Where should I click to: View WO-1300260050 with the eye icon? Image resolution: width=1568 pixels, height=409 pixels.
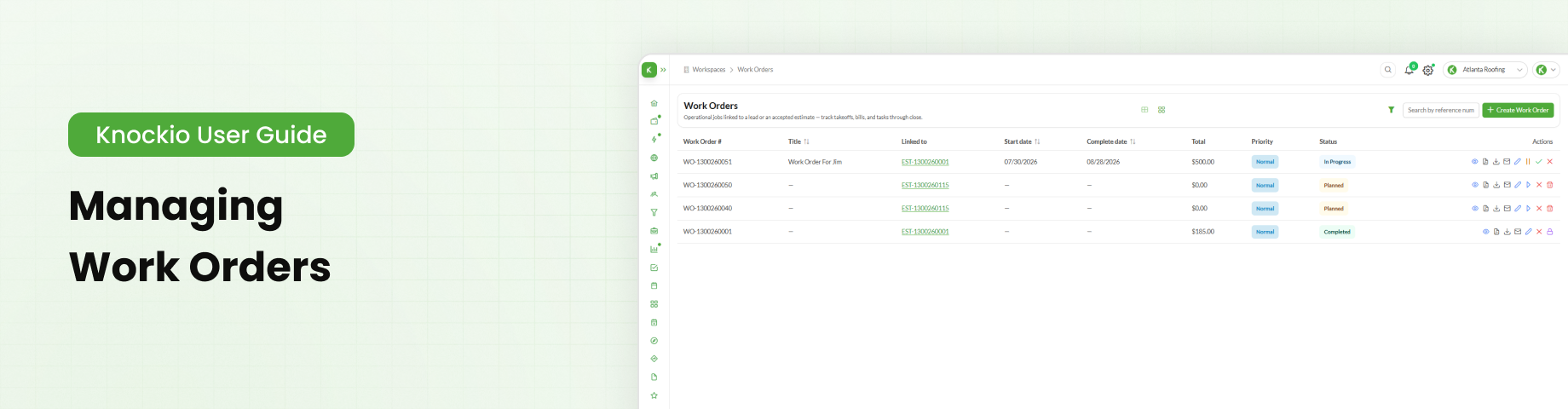1474,185
